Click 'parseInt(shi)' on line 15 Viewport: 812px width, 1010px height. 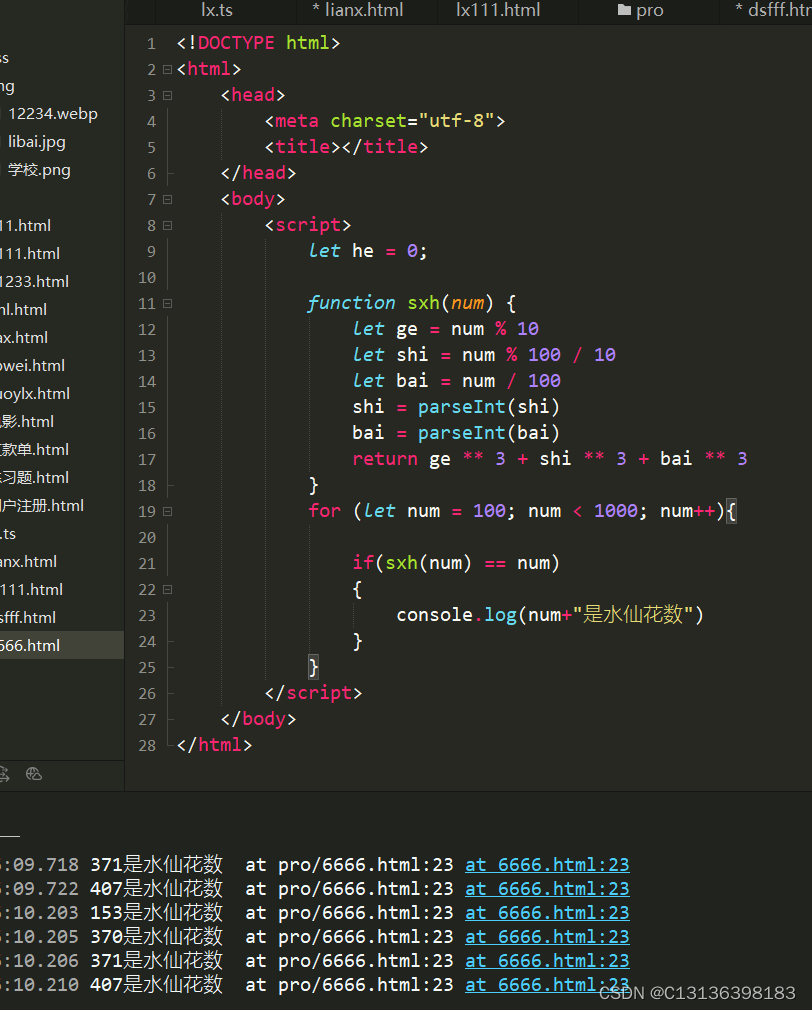click(x=489, y=406)
